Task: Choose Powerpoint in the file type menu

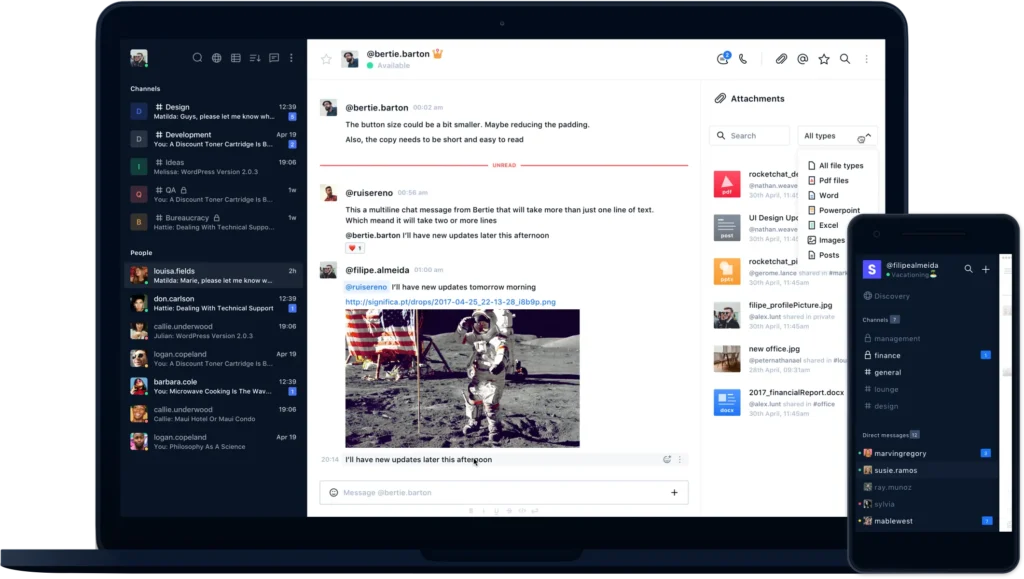Action: pos(838,210)
